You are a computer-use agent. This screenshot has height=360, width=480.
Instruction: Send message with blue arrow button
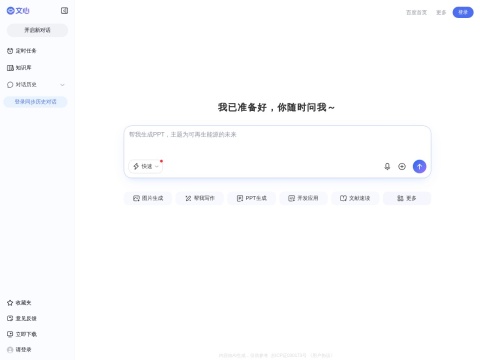point(419,166)
